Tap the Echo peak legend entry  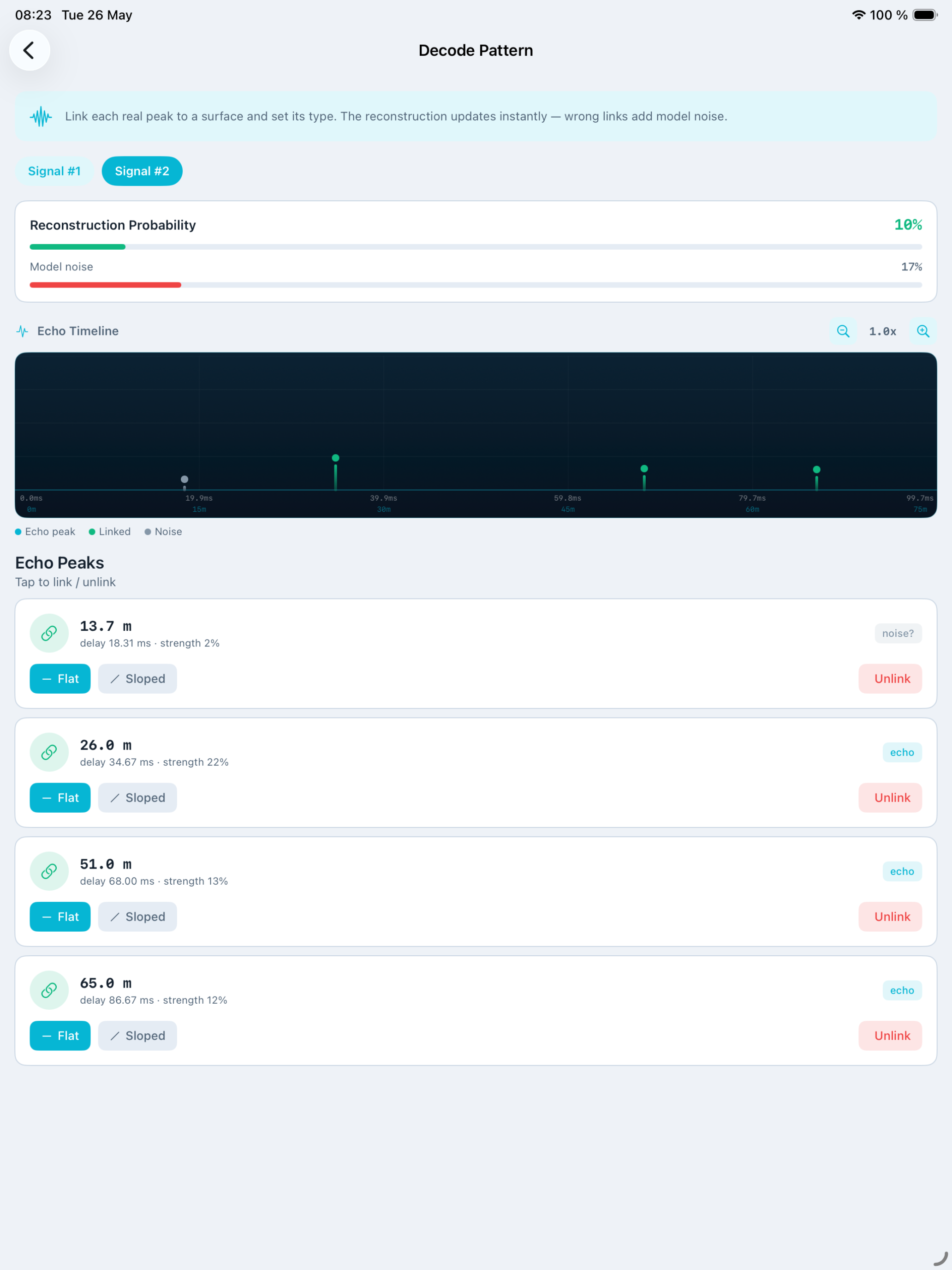(45, 532)
